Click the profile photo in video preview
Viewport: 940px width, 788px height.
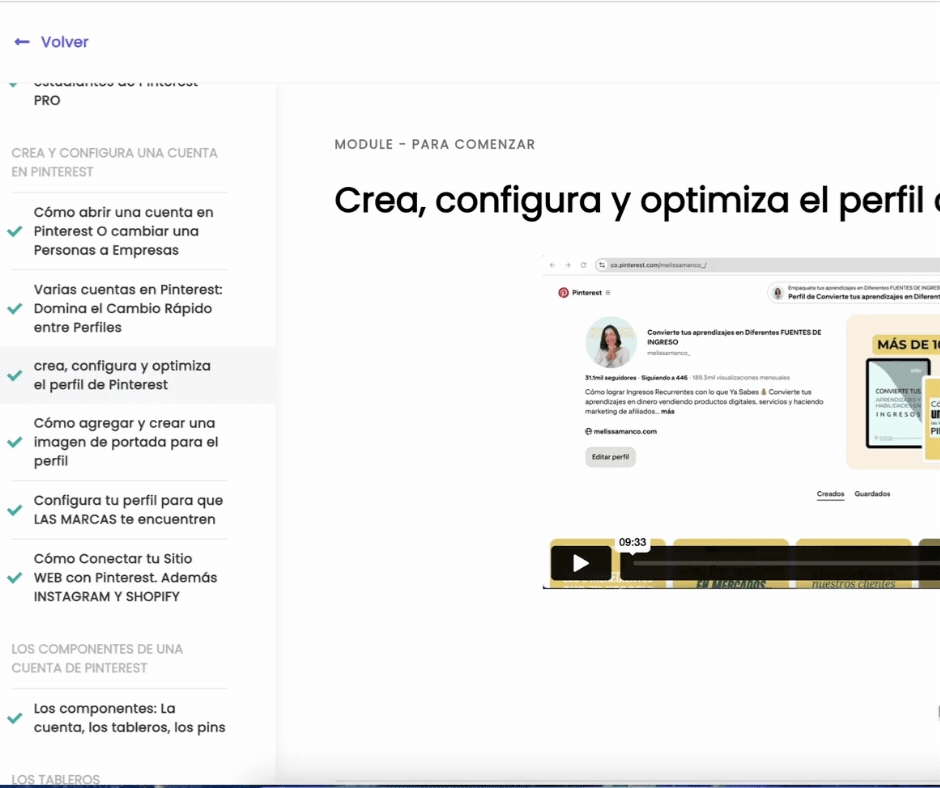(x=611, y=342)
